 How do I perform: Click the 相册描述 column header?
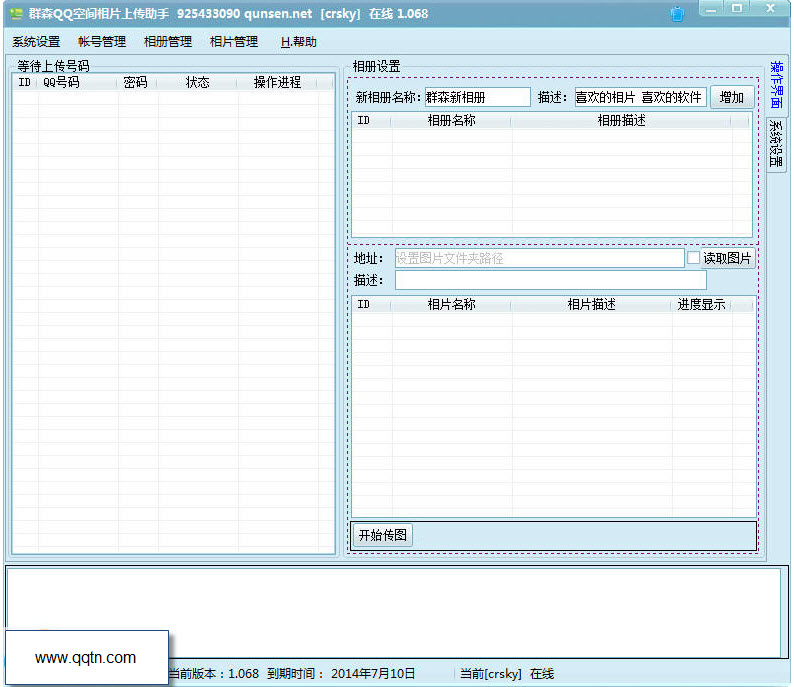coord(621,120)
